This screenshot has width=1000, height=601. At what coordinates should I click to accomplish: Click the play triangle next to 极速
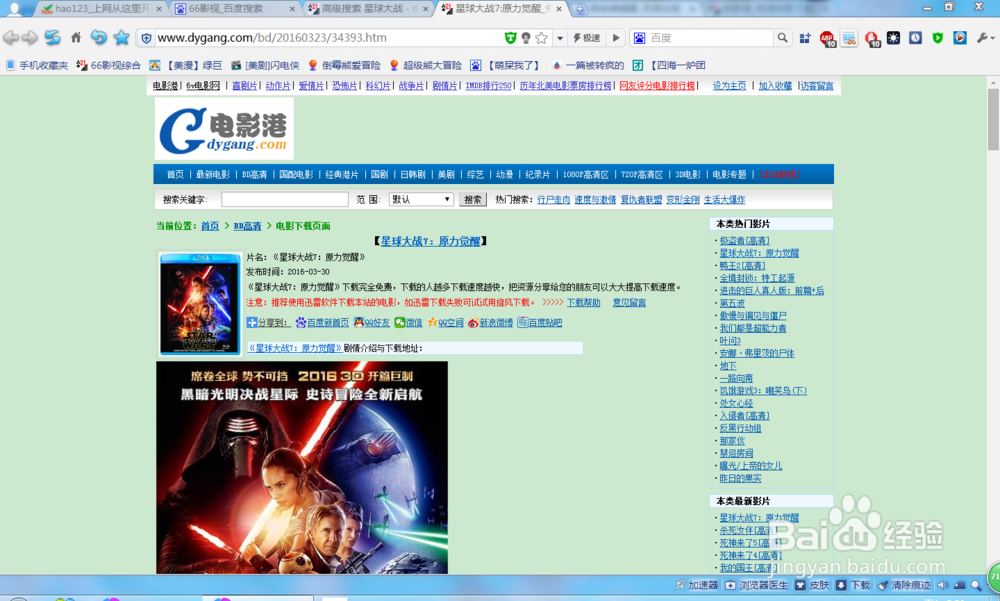[x=616, y=38]
